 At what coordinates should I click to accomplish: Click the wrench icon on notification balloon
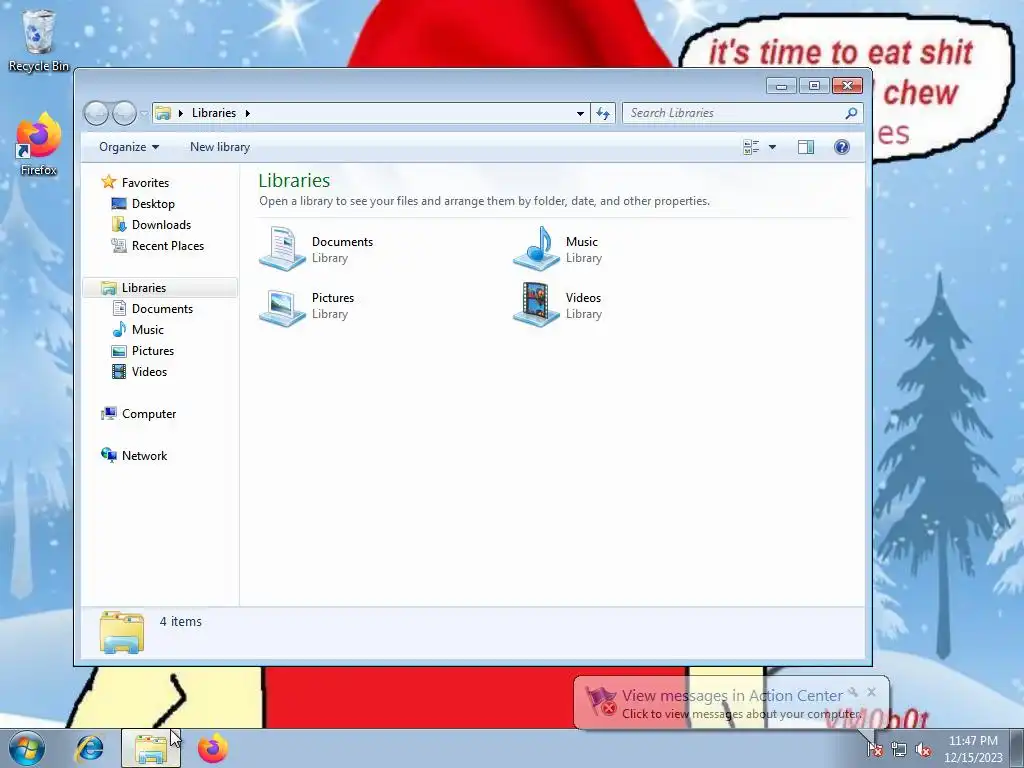[853, 692]
